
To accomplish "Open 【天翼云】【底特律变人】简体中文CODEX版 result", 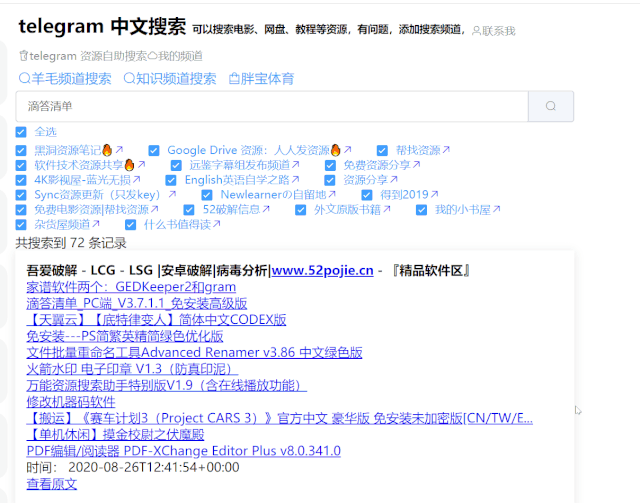I will coord(156,320).
